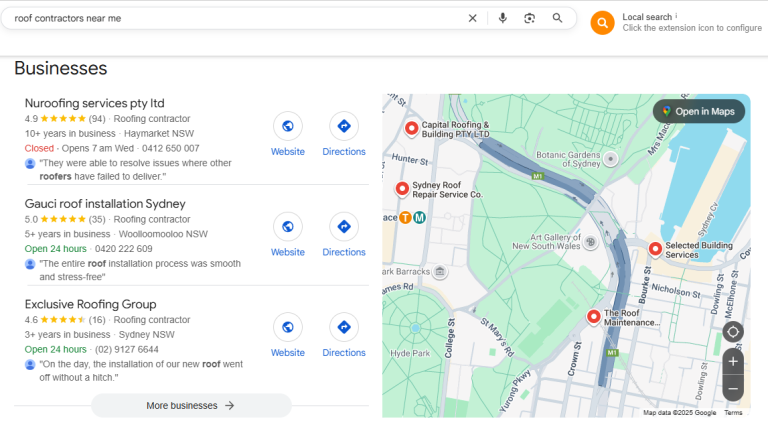Screen dimensions: 768x437
Task: Clear the search query text
Action: 473,18
